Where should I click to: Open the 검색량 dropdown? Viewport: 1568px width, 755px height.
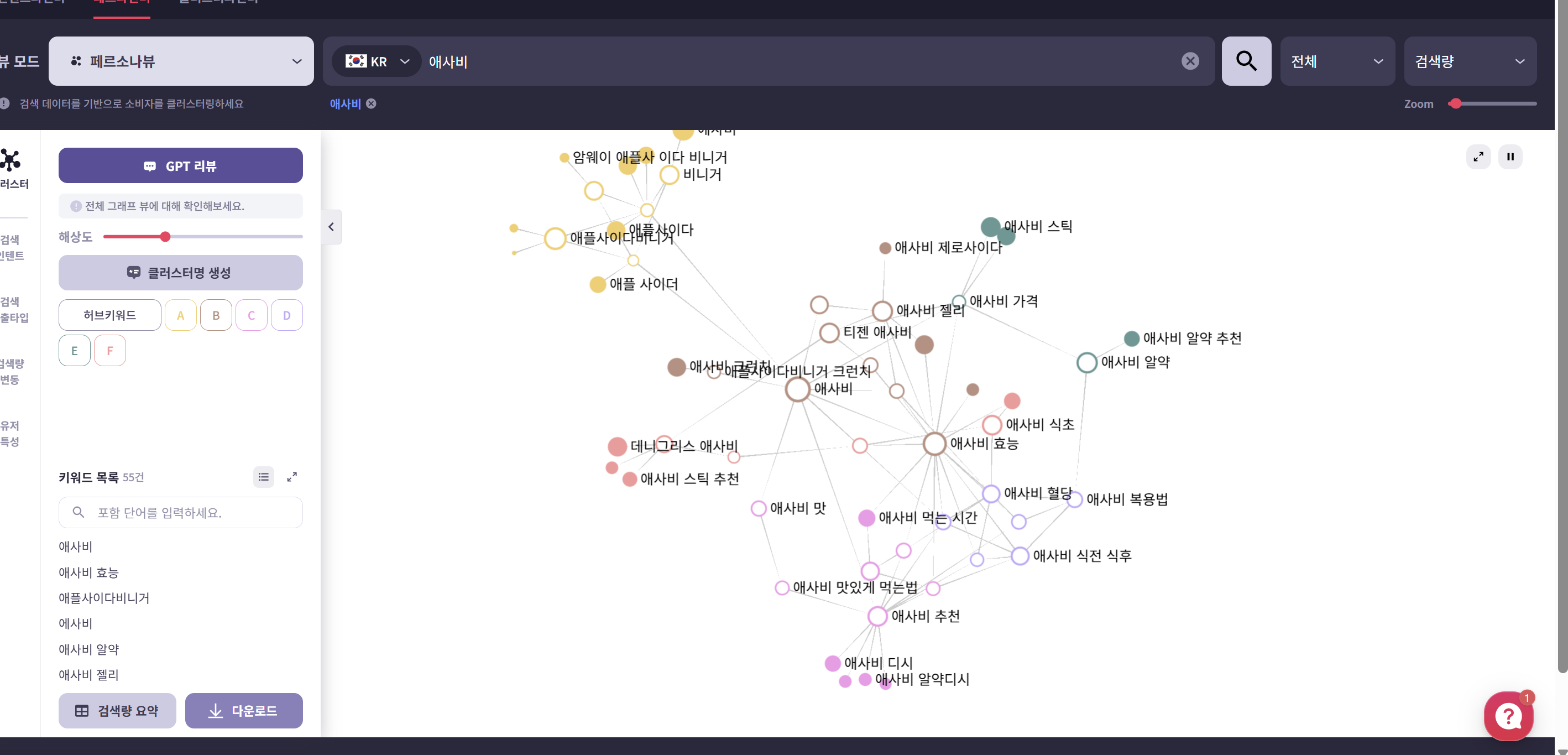point(1470,61)
